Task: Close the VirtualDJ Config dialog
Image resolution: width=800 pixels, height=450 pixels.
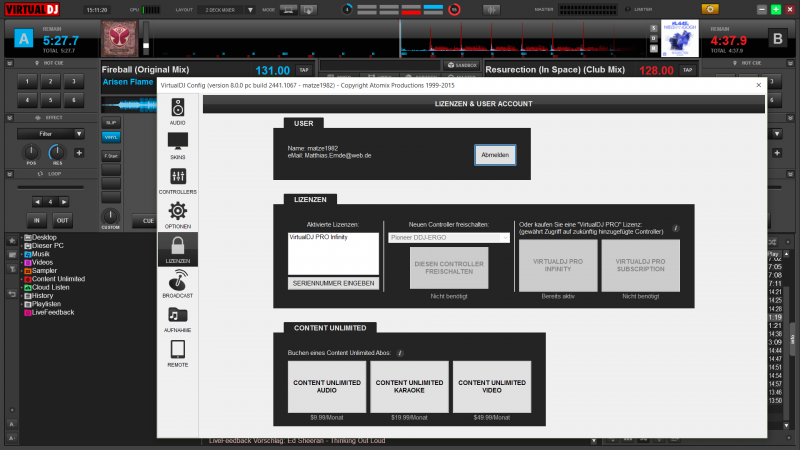Action: tap(758, 85)
